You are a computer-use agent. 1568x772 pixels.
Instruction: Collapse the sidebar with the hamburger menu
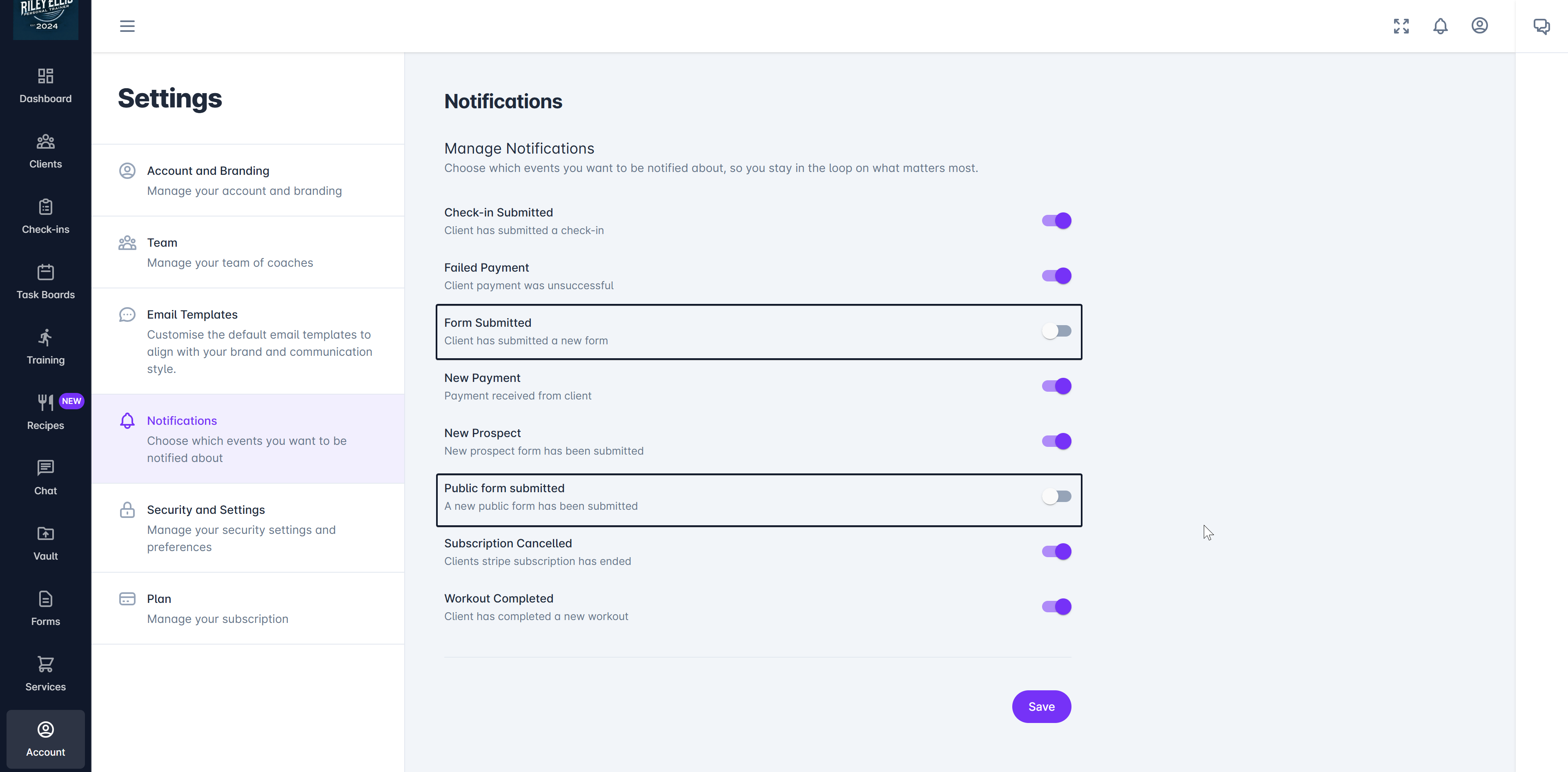[x=127, y=26]
